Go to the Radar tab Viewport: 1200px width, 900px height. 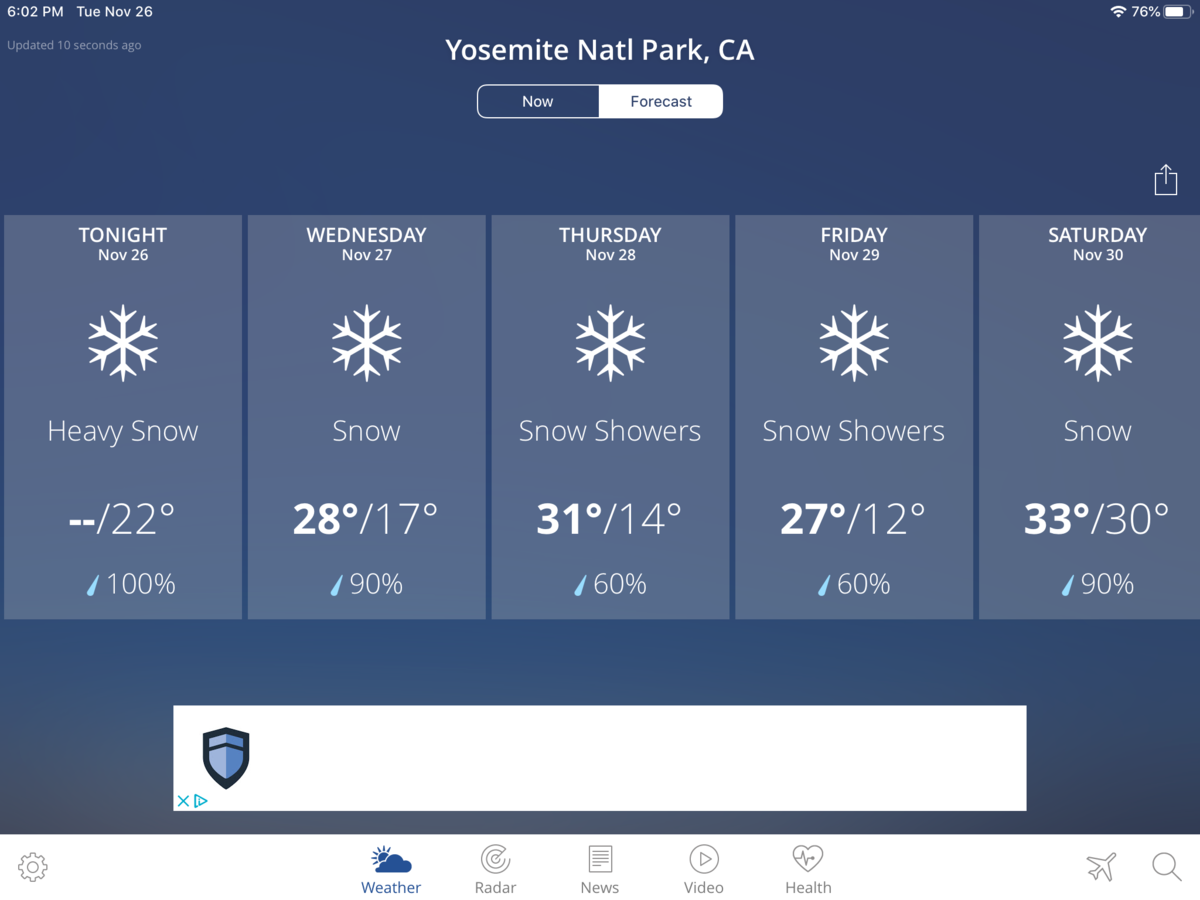495,870
